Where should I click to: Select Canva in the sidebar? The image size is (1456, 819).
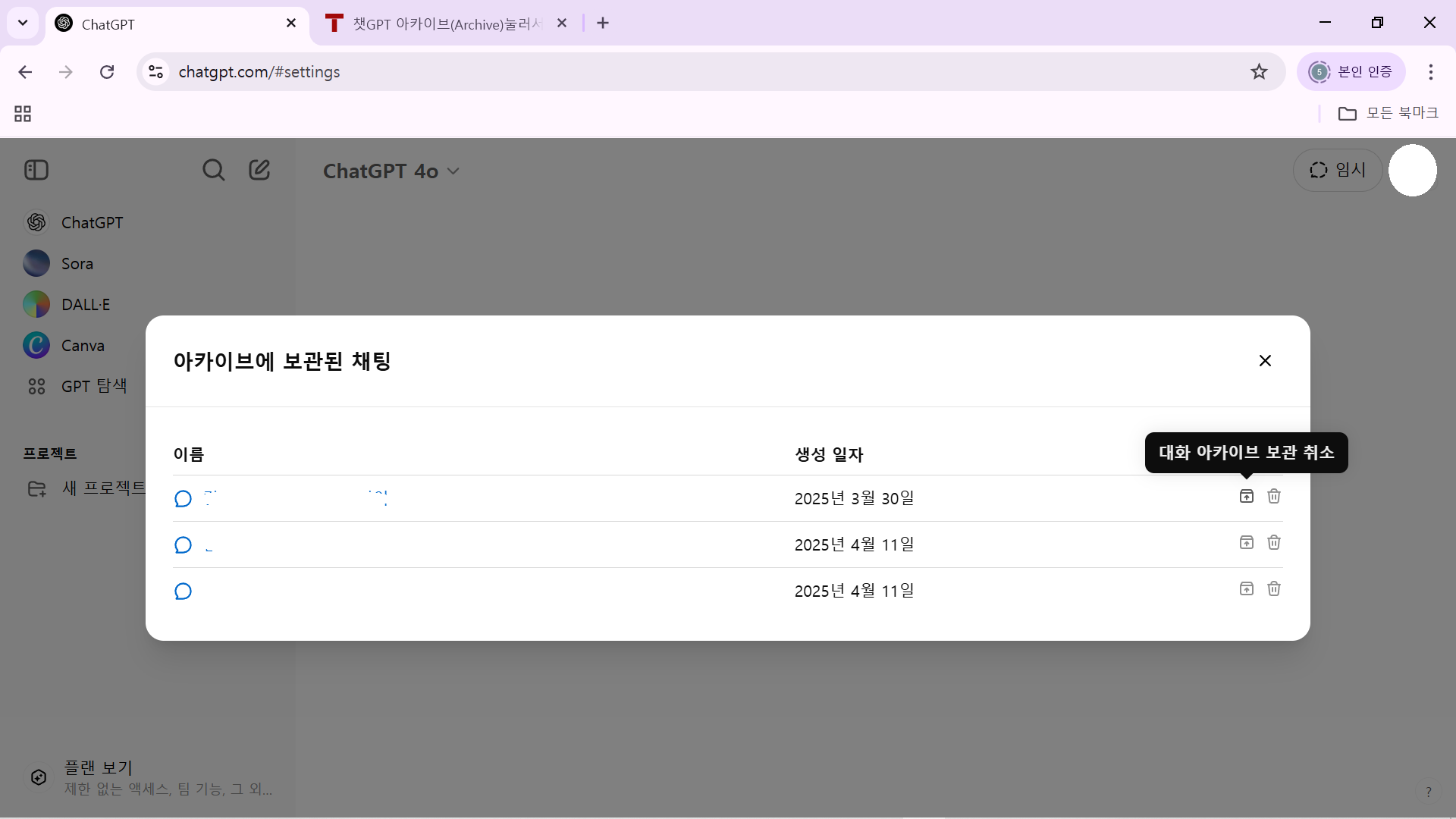(82, 346)
